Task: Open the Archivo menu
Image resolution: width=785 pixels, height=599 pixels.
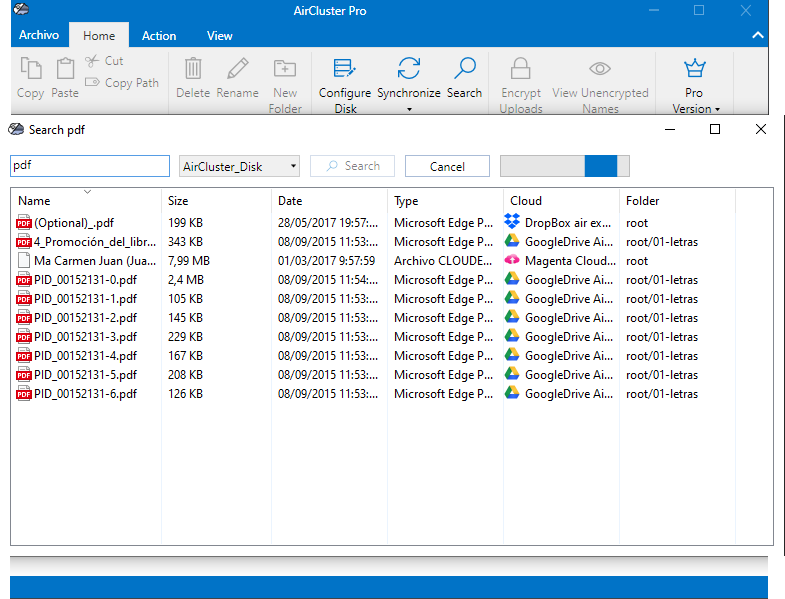Action: (39, 35)
